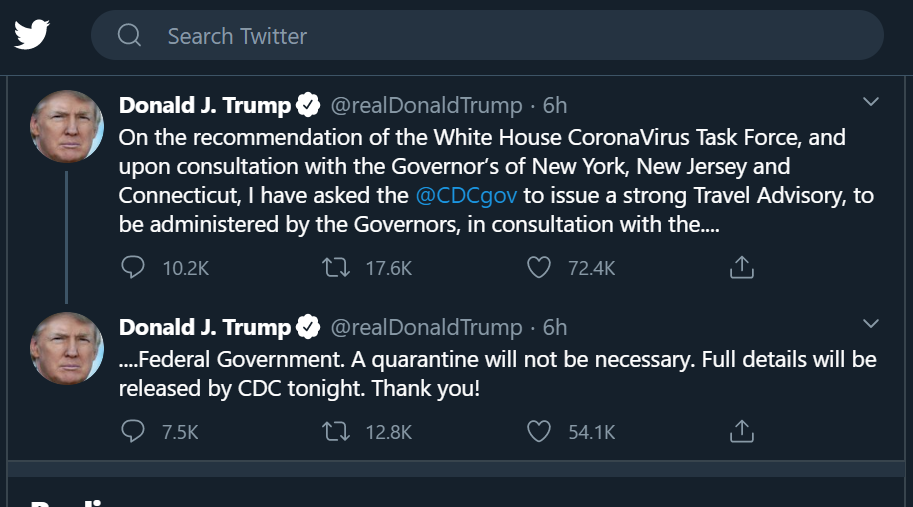The width and height of the screenshot is (913, 507).
Task: Open the second tweet's 6h timestamp
Action: pos(555,327)
